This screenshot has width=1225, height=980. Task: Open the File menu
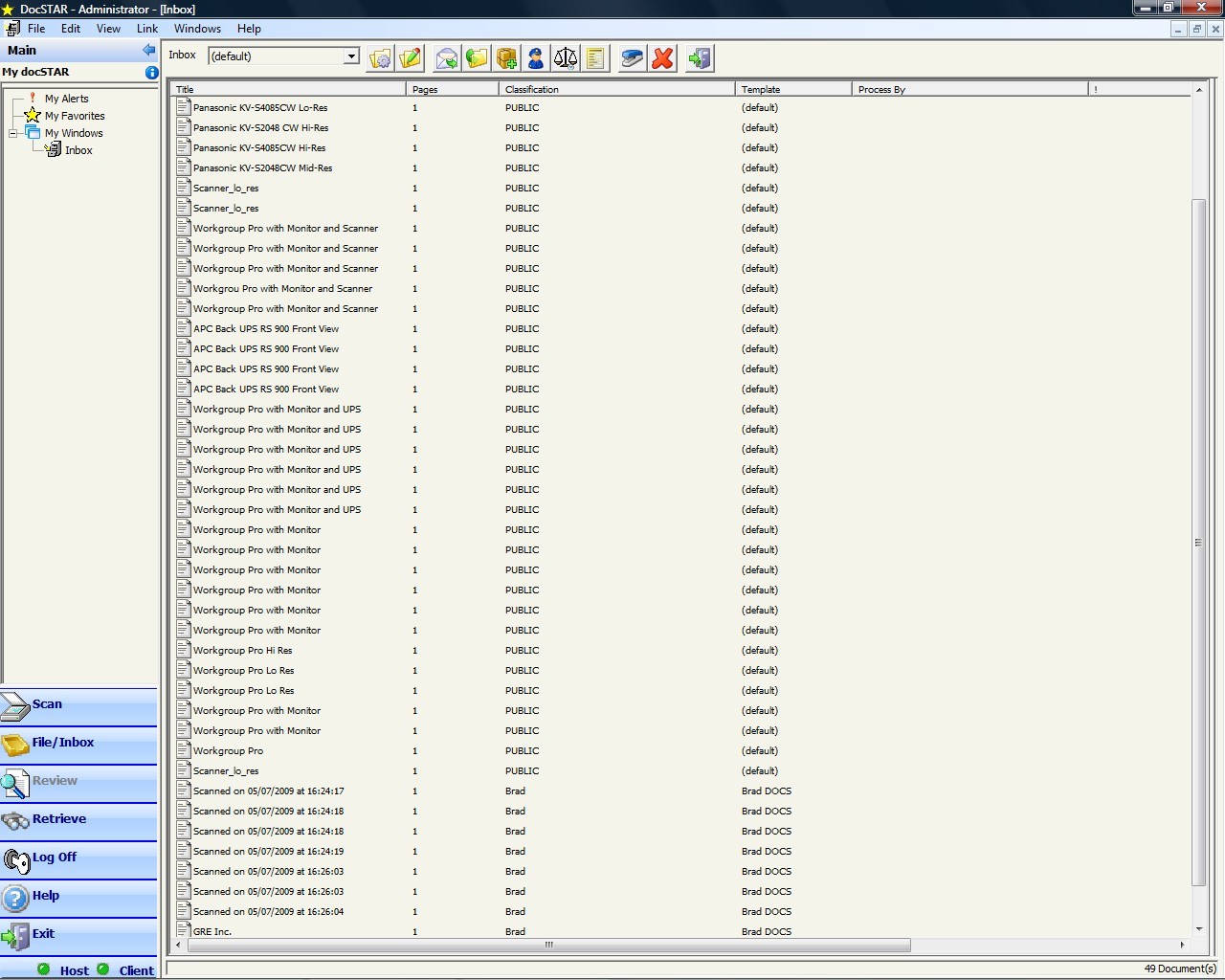point(36,29)
